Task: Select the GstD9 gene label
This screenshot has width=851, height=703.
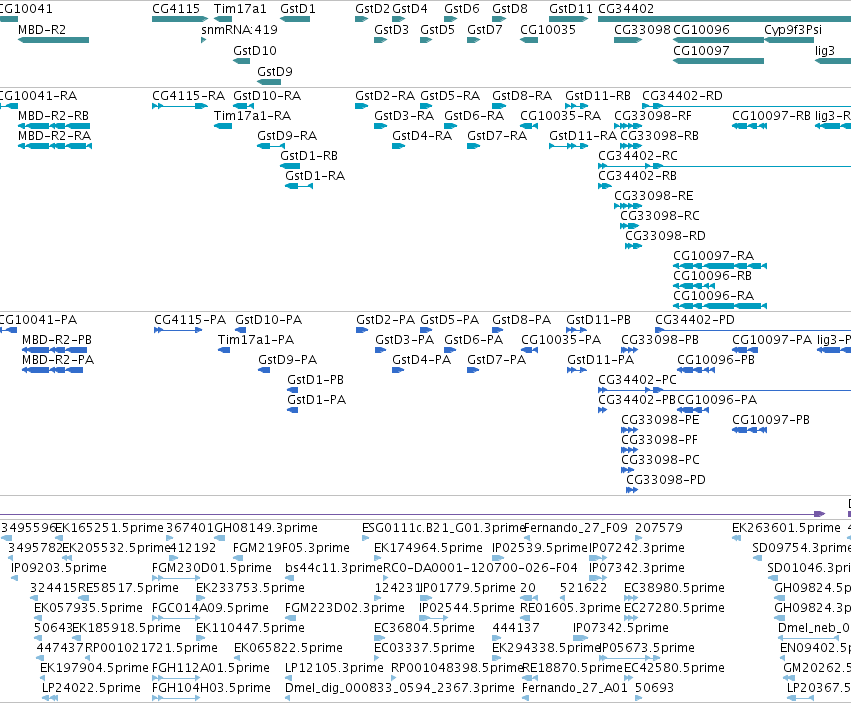Action: click(275, 72)
